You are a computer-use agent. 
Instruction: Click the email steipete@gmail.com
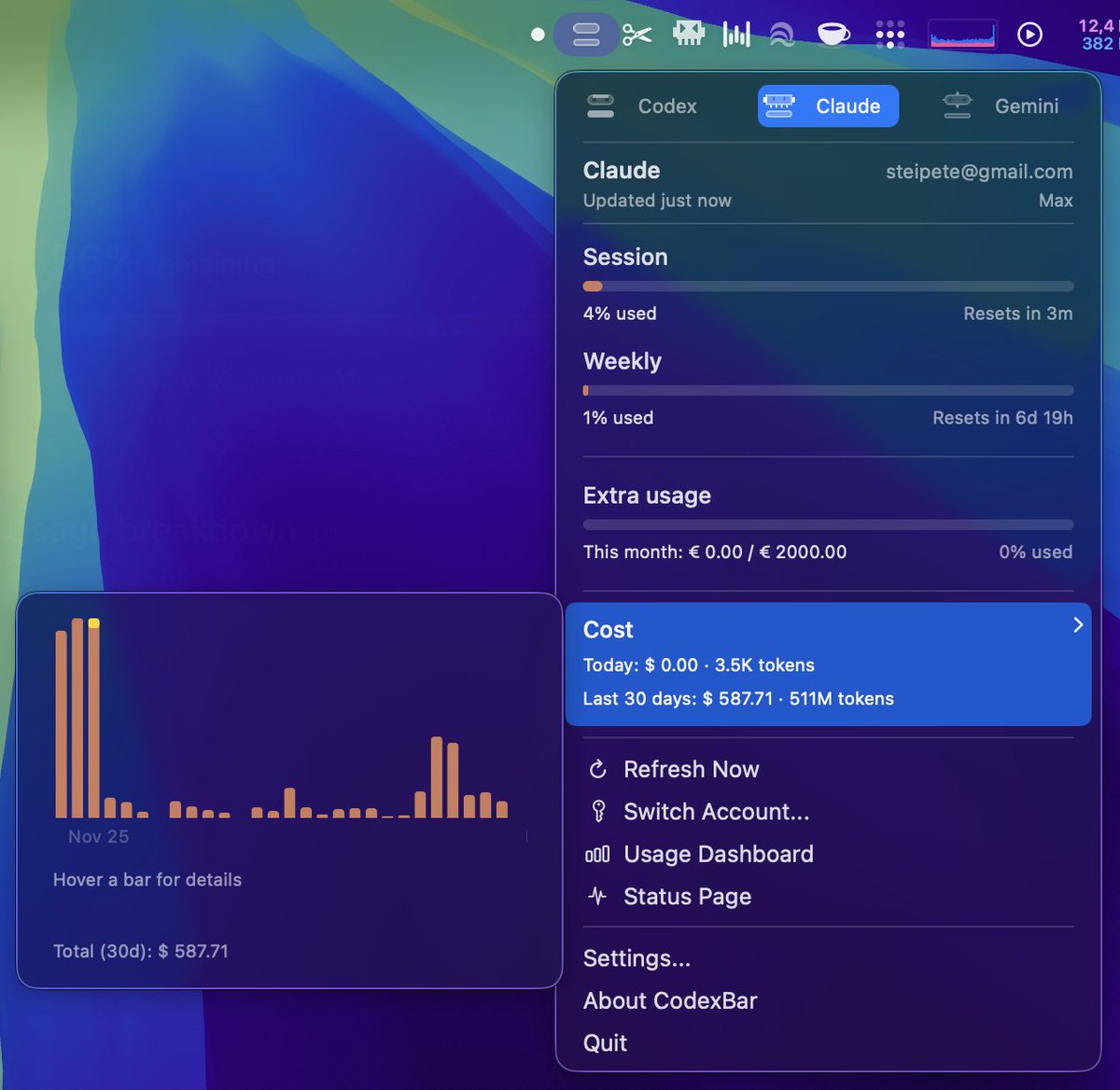[x=979, y=172]
